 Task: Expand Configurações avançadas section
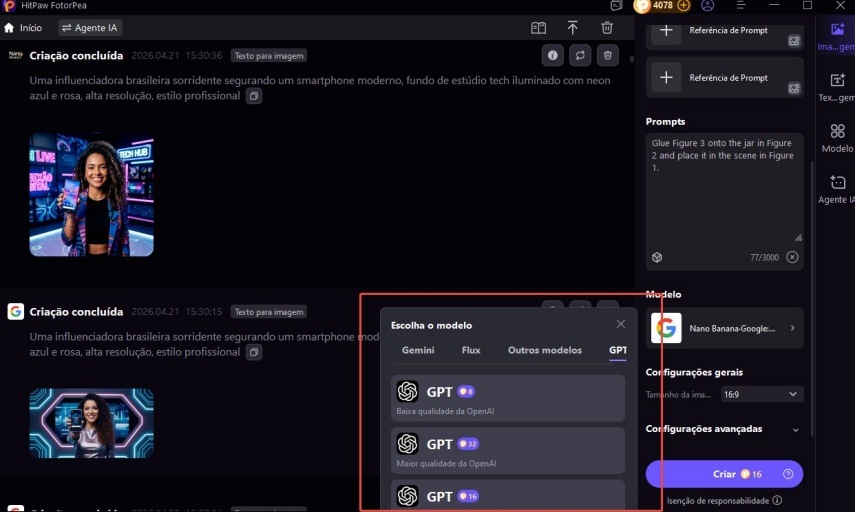(x=724, y=429)
